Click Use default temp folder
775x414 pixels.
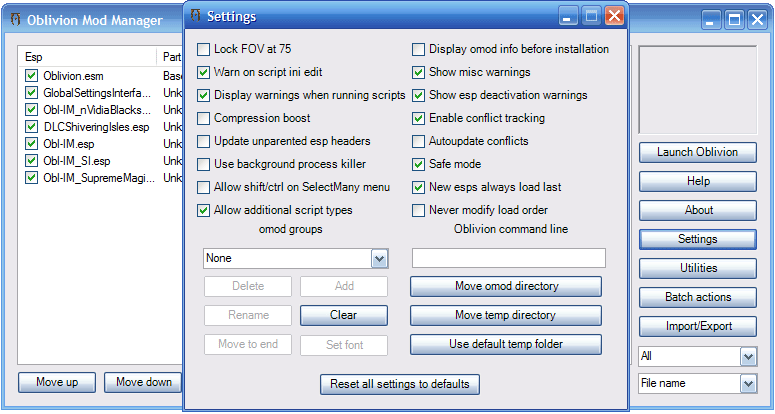[x=506, y=344]
